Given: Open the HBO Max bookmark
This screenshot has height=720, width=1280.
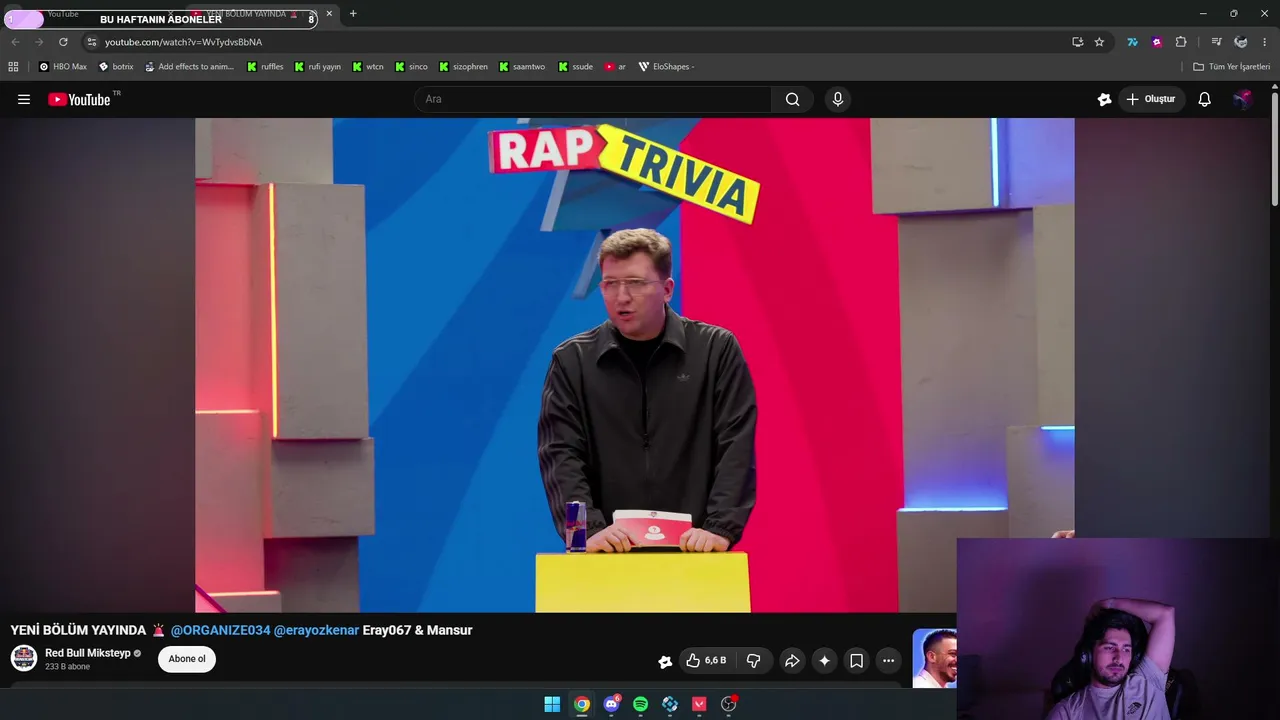Looking at the screenshot, I should (x=63, y=67).
